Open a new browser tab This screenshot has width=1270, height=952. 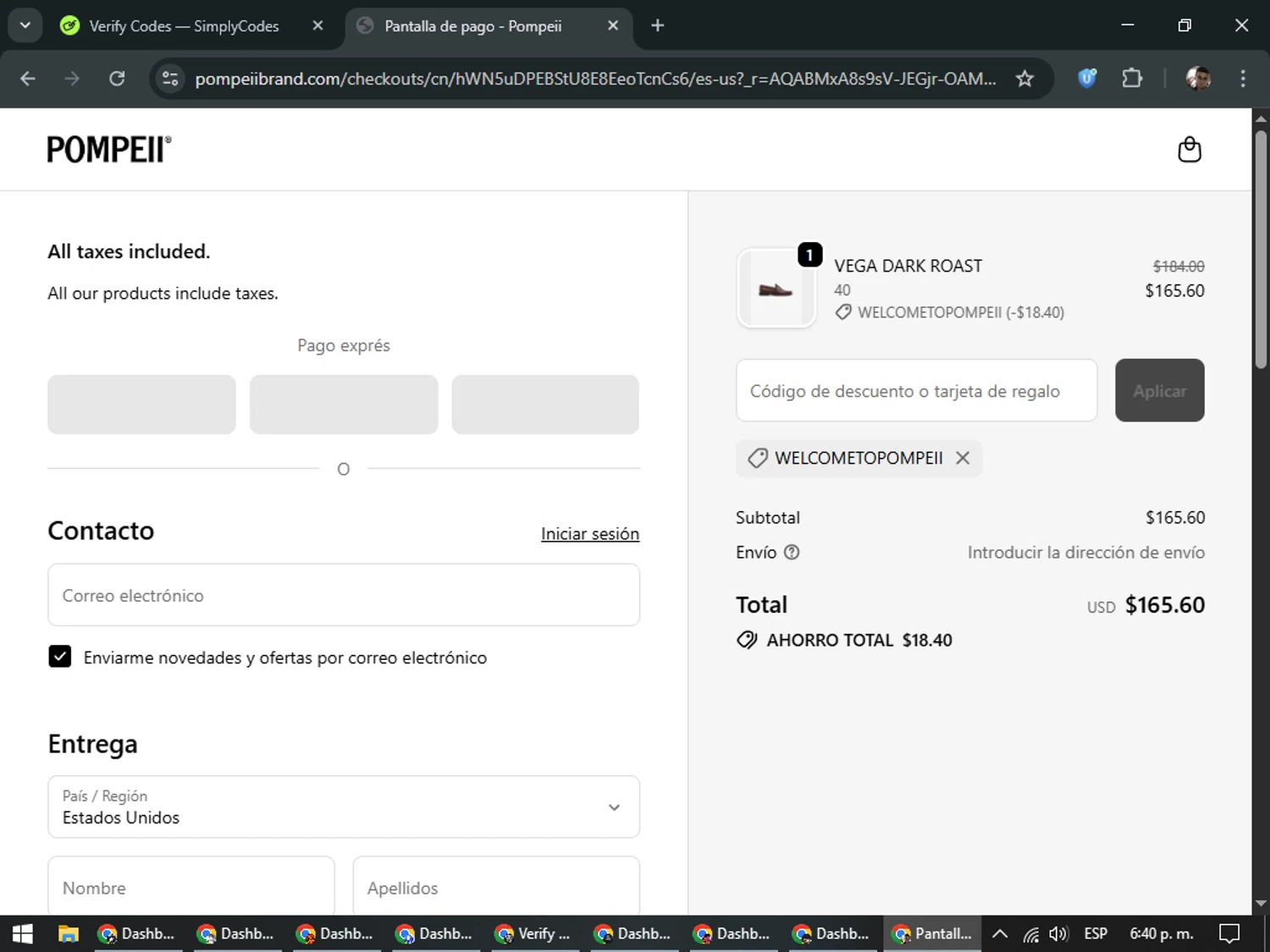click(658, 25)
